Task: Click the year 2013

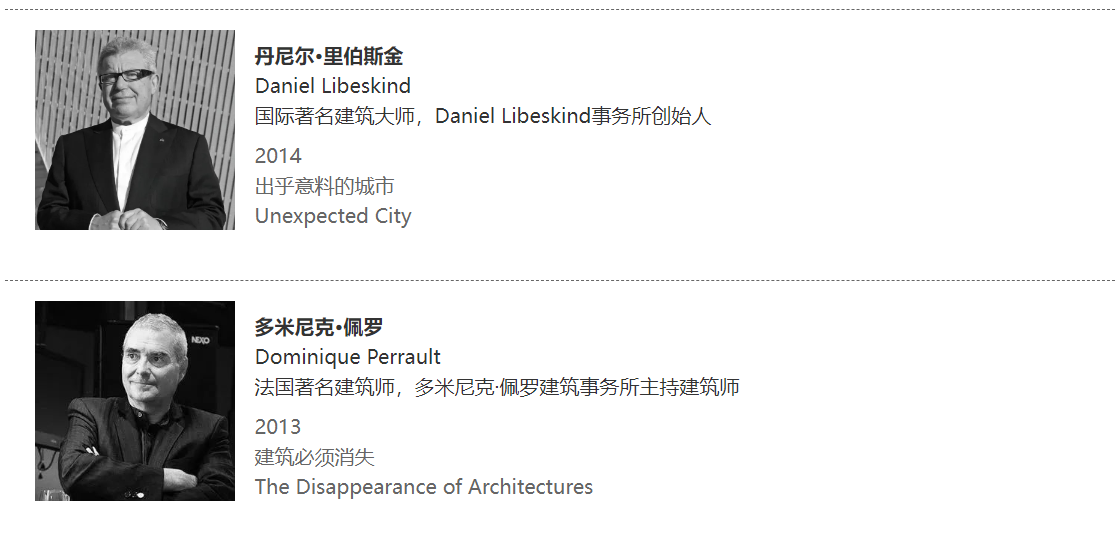Action: 278,427
